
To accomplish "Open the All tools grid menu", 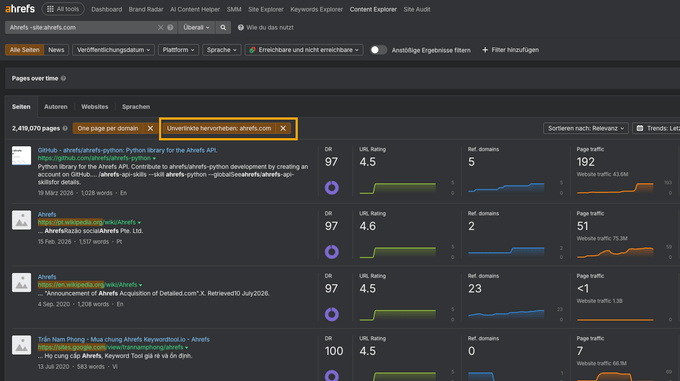I will [63, 9].
